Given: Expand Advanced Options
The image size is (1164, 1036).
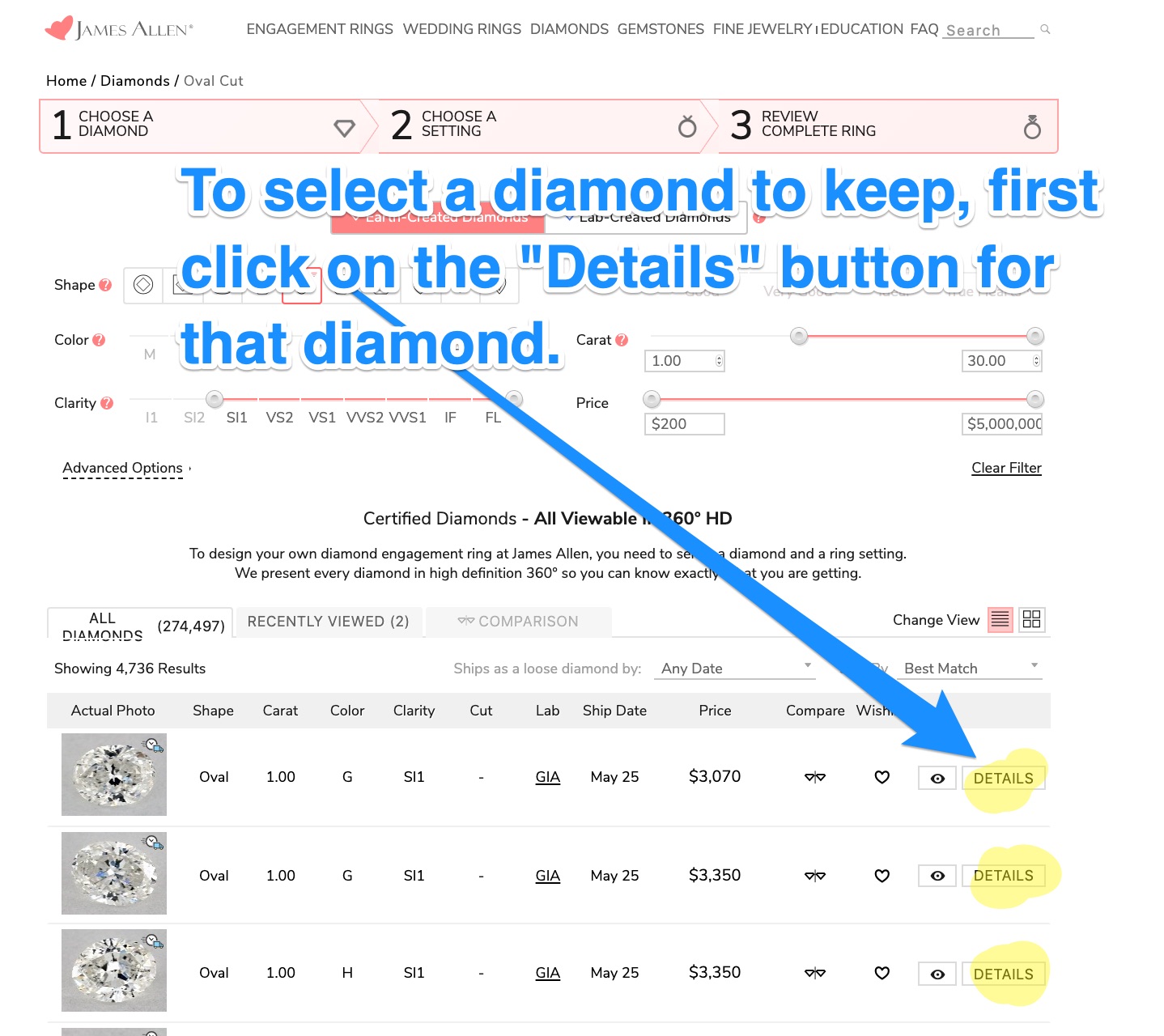Looking at the screenshot, I should tap(123, 468).
